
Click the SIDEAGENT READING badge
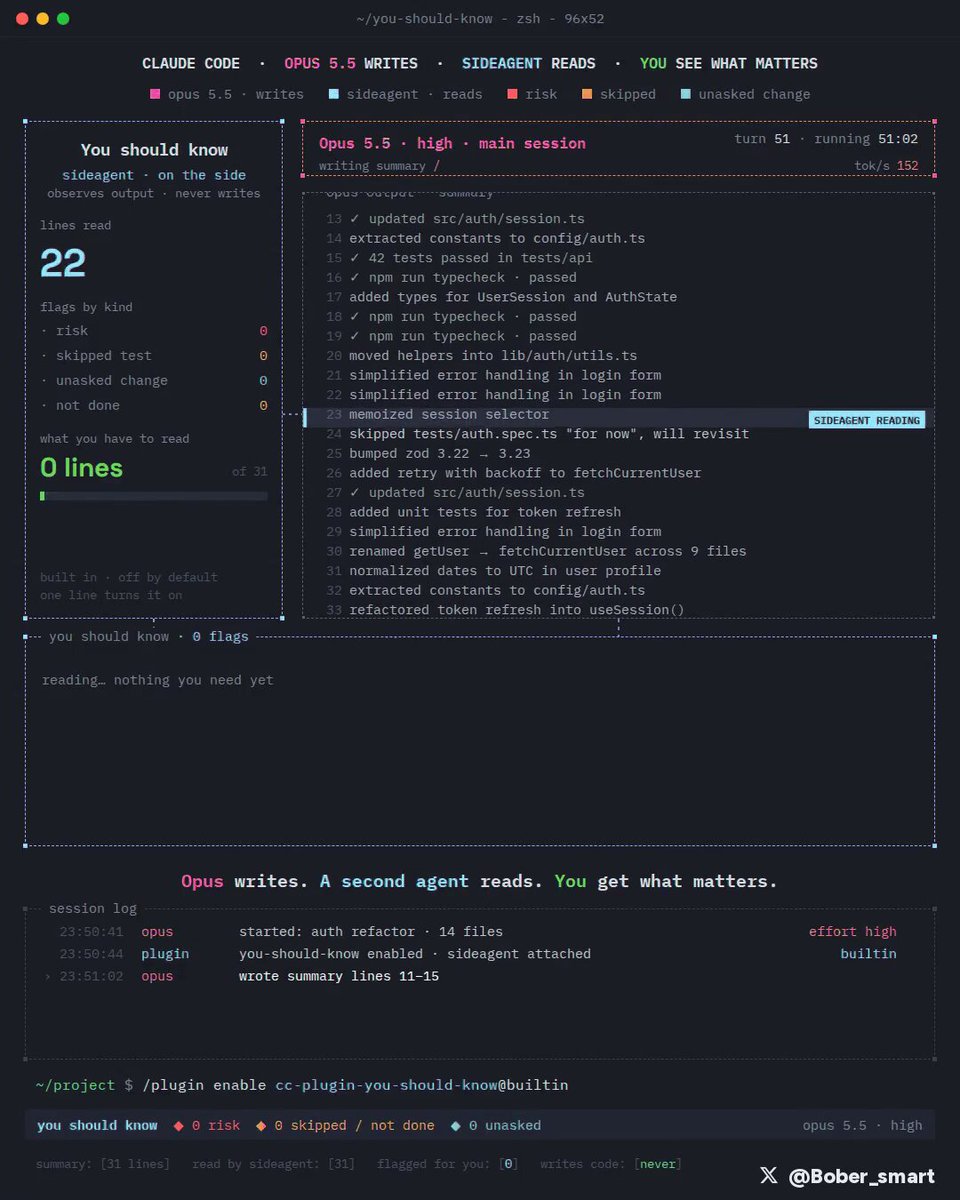tap(867, 420)
